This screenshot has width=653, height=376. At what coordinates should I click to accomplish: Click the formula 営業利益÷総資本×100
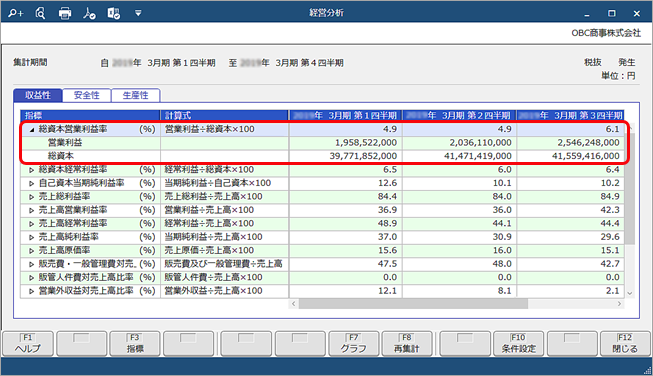tap(209, 129)
